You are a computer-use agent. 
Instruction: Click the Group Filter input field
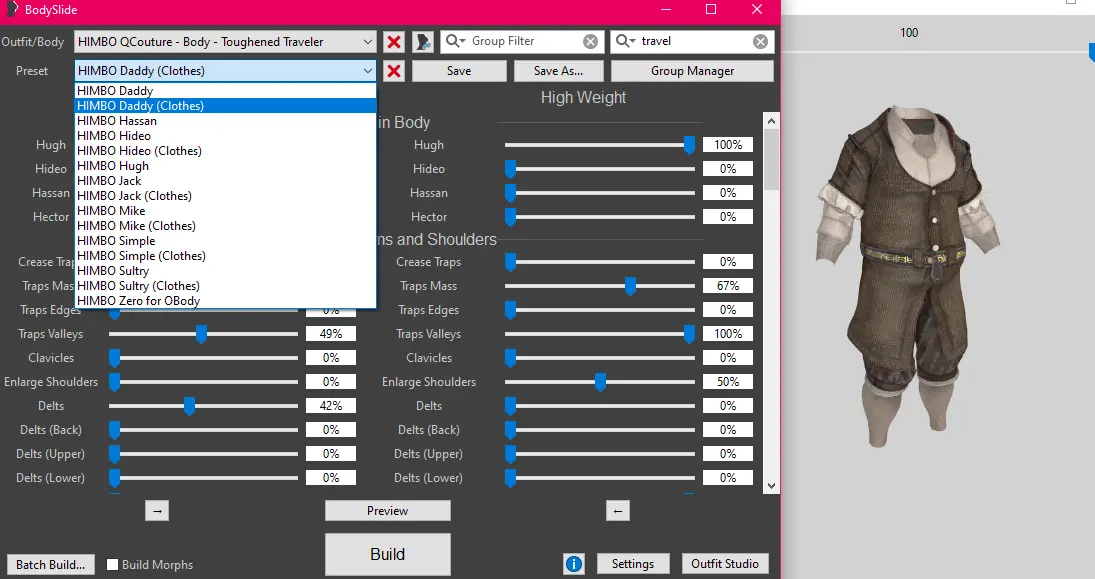[x=522, y=41]
